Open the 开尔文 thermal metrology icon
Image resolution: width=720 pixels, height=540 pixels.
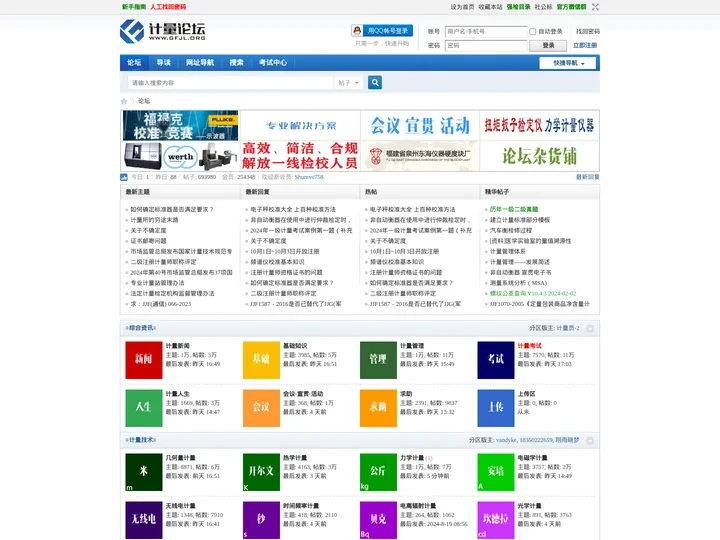pos(261,472)
